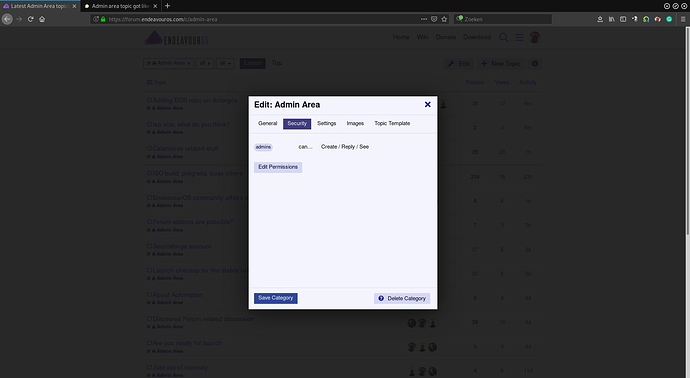This screenshot has width=690, height=378.
Task: Click the red headphones extension icon
Action: pos(657,19)
